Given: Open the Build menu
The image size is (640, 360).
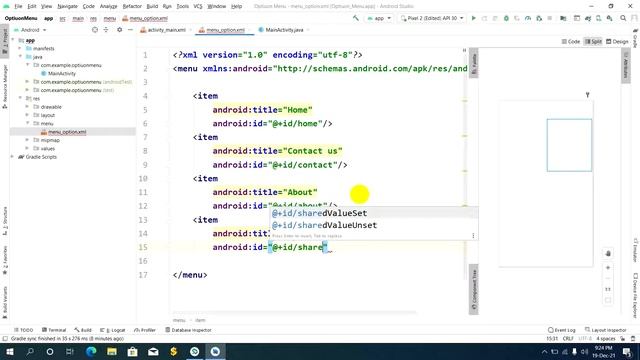Looking at the screenshot, I should (x=152, y=7).
